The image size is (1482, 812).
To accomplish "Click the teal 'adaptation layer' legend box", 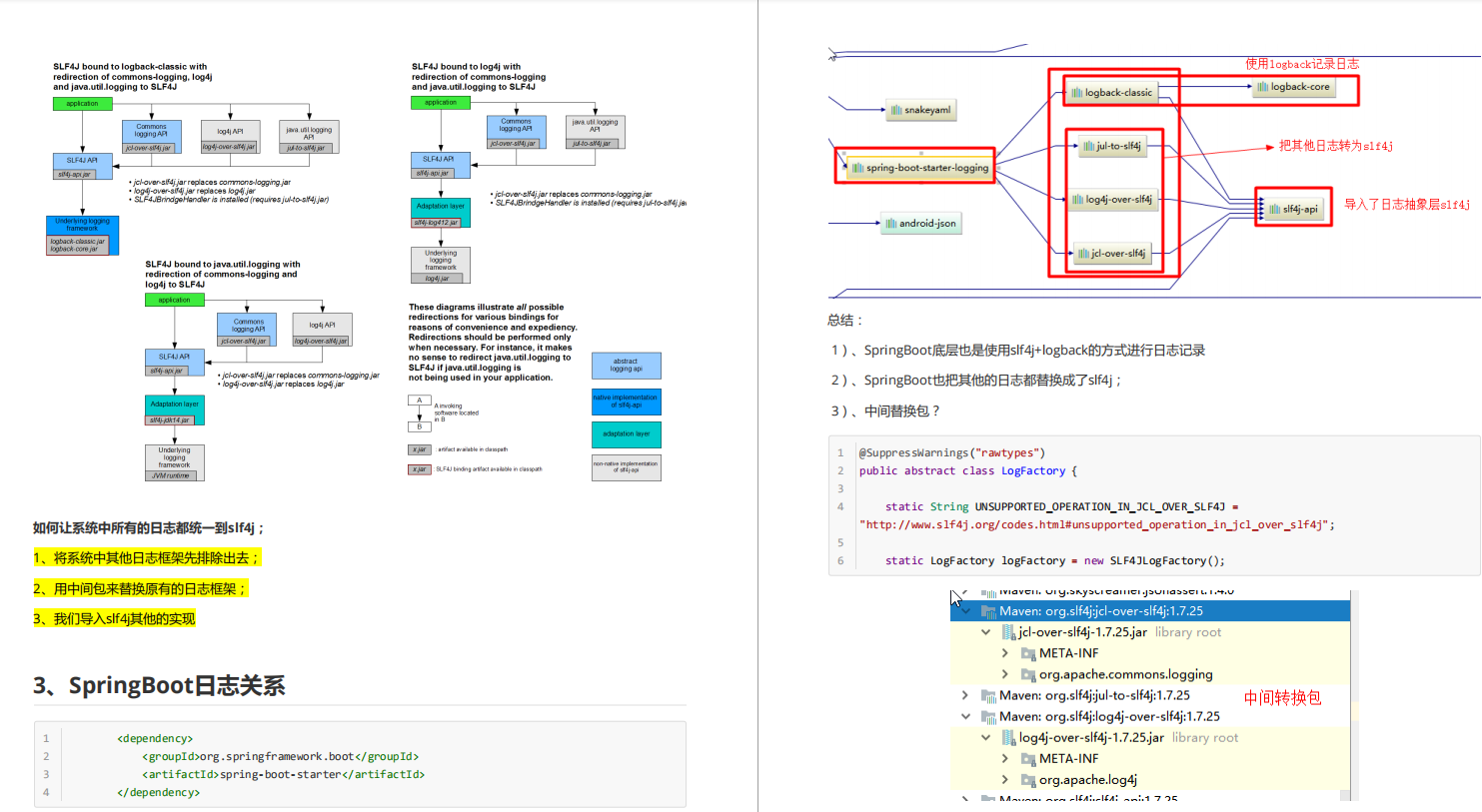I will [627, 434].
